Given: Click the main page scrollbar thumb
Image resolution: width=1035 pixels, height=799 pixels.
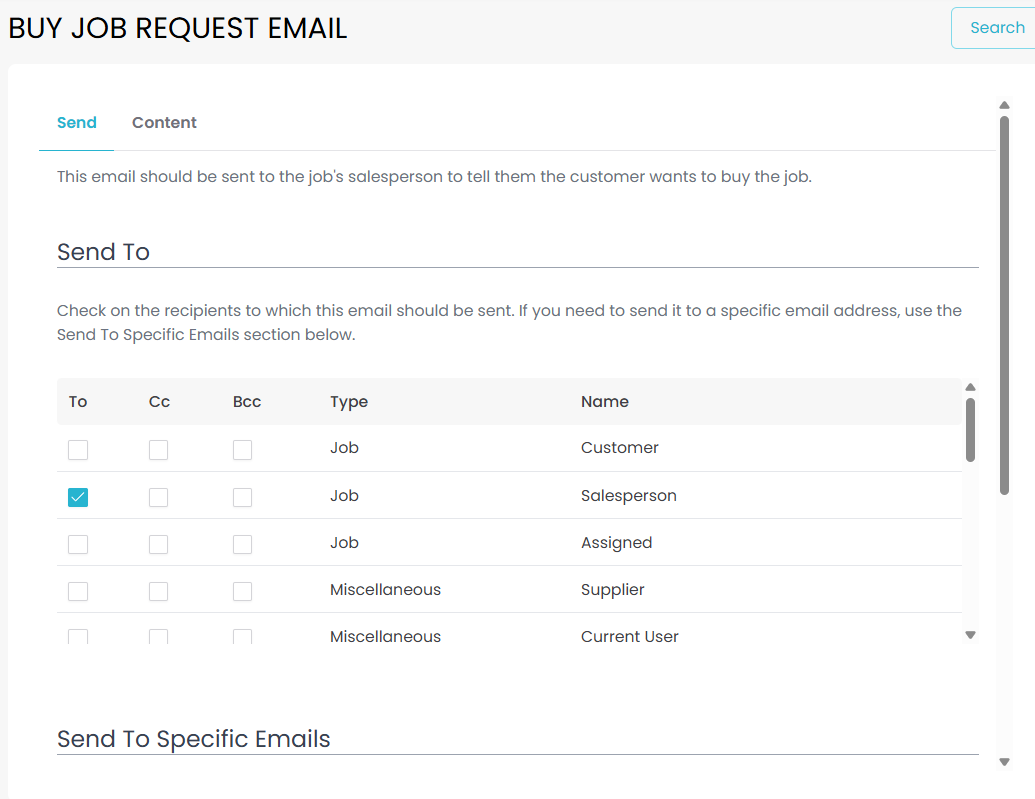Looking at the screenshot, I should coord(1004,300).
